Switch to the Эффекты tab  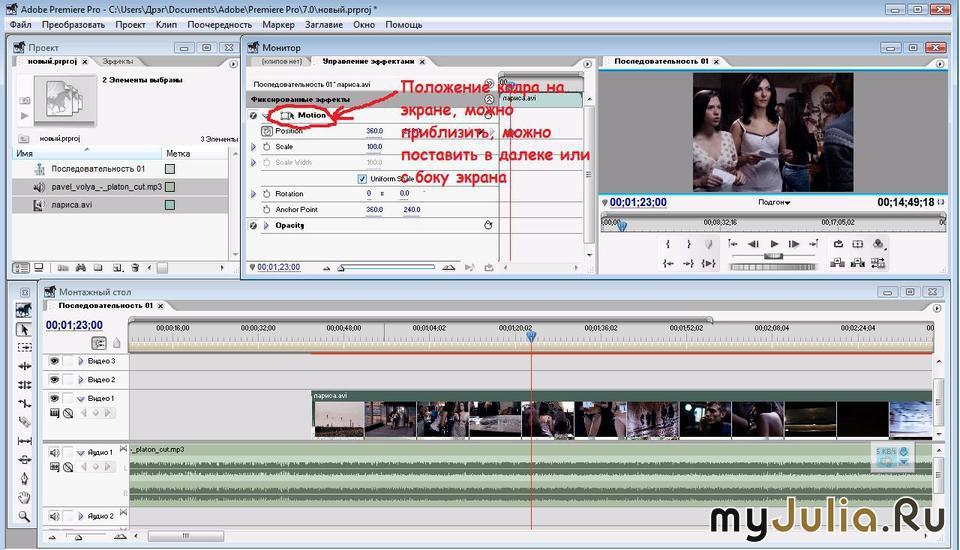[118, 61]
